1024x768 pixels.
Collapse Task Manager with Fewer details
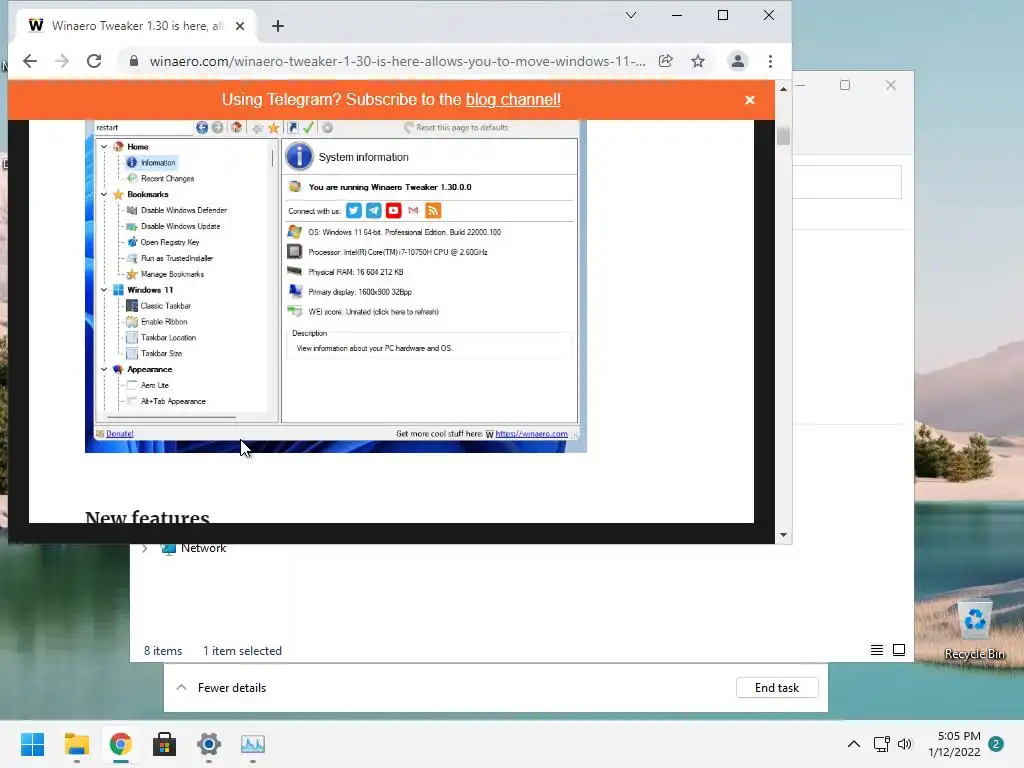221,688
